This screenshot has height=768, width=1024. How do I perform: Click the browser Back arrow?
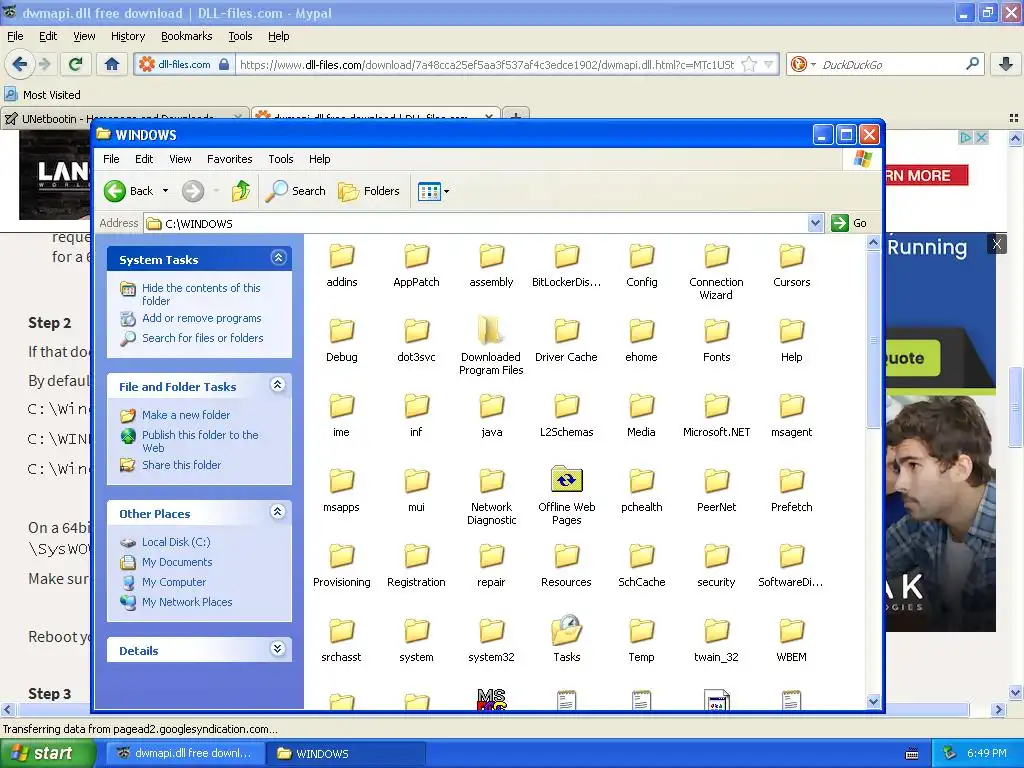[x=19, y=64]
